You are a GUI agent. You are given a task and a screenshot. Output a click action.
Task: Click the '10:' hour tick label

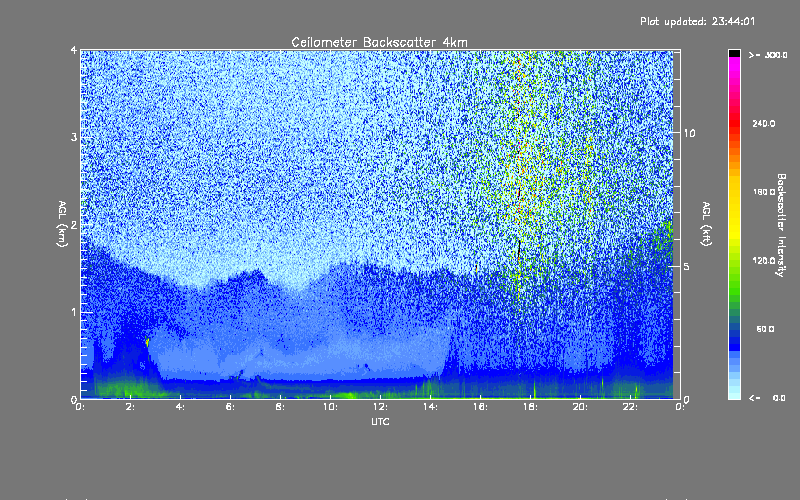click(x=330, y=407)
